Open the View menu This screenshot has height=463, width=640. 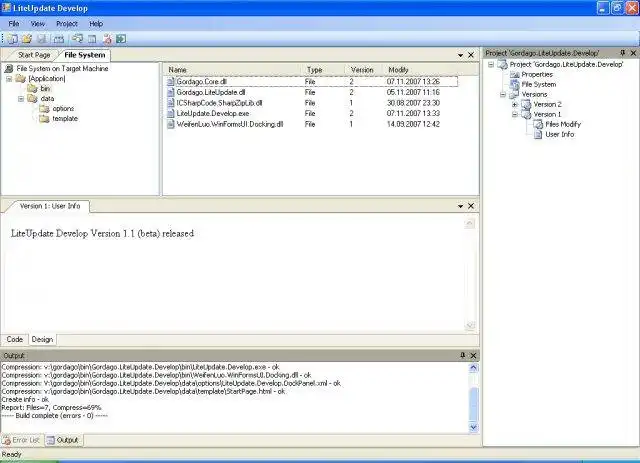point(38,24)
